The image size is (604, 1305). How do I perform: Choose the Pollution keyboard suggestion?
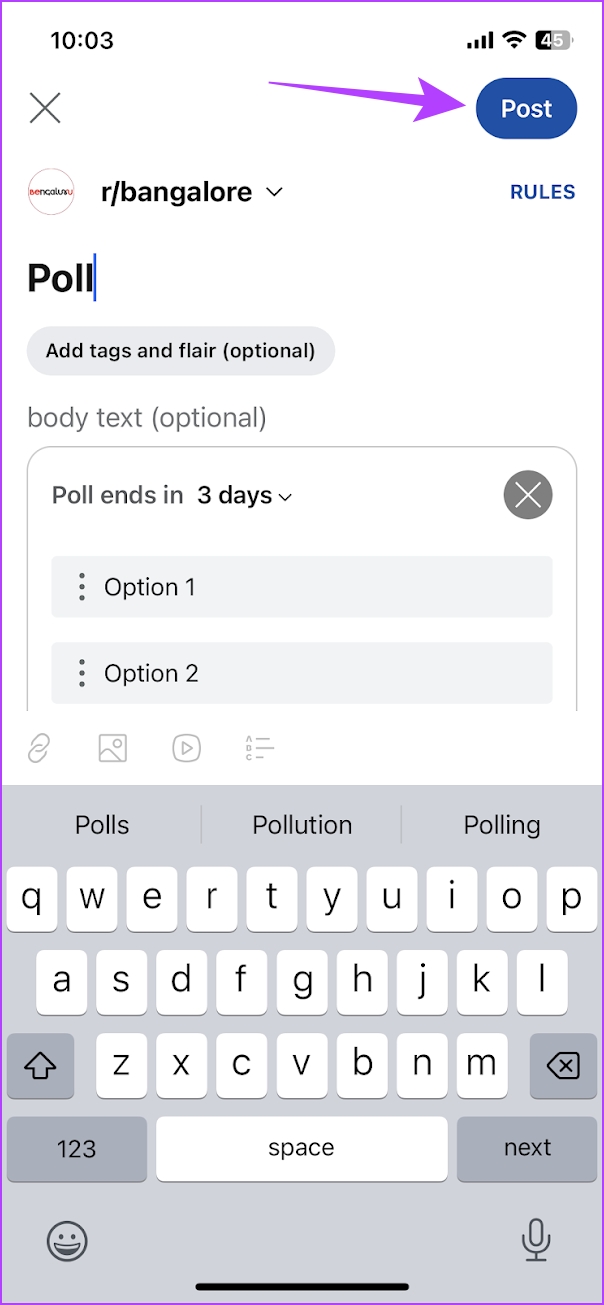302,825
